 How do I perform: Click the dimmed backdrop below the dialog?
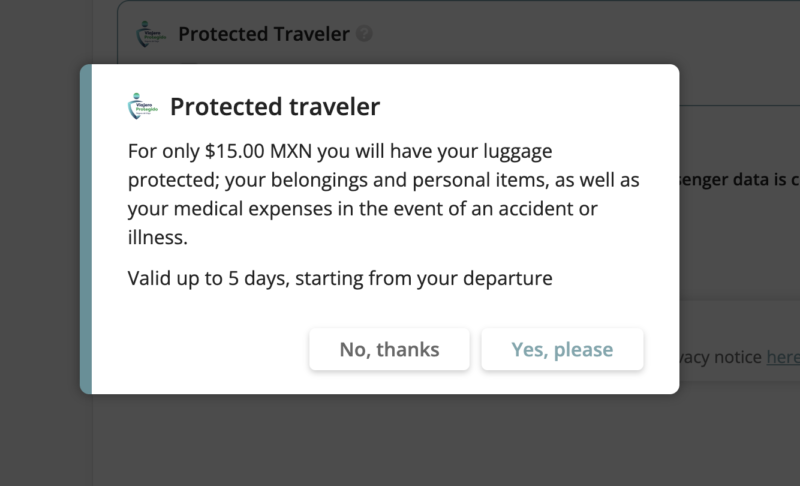(400, 440)
